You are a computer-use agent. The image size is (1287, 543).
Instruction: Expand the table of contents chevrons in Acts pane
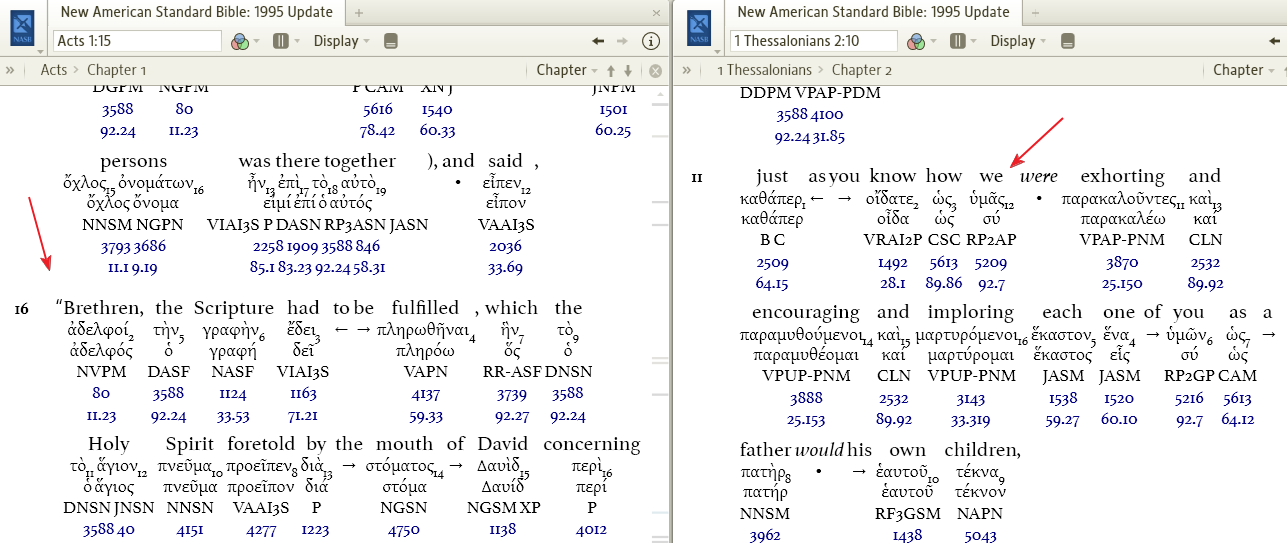pos(10,70)
